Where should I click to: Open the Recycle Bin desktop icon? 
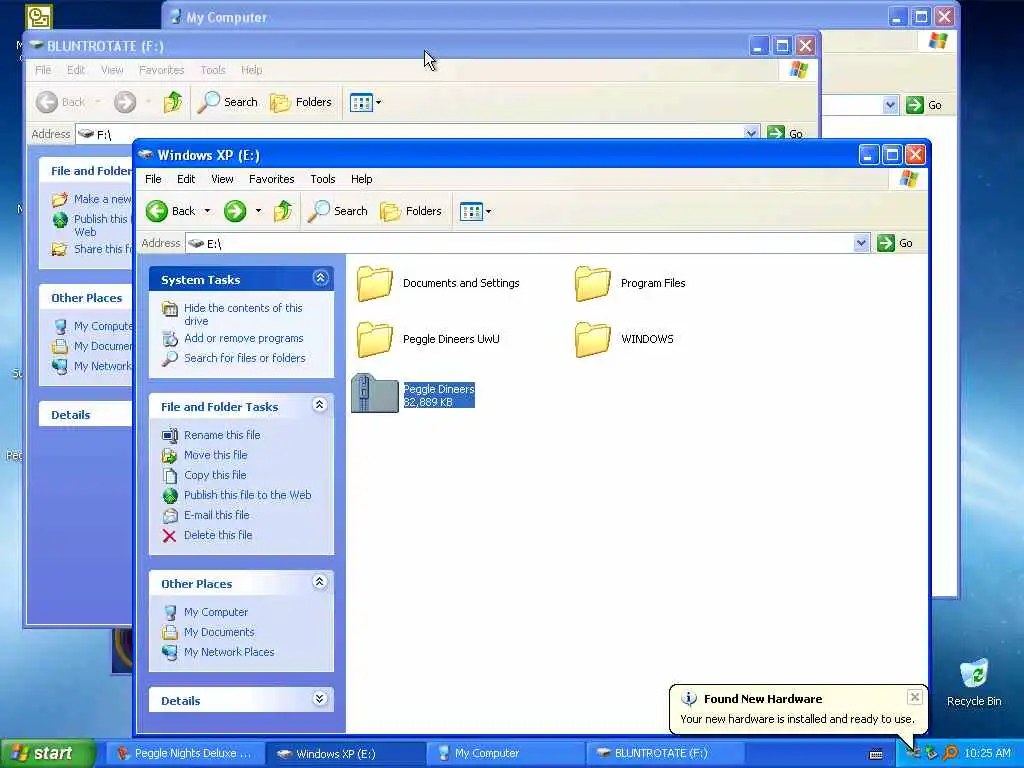pos(974,682)
